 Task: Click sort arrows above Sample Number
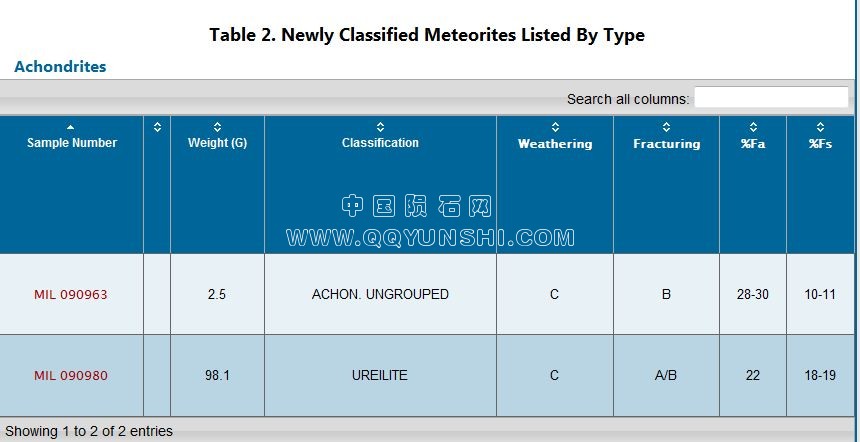pyautogui.click(x=71, y=127)
